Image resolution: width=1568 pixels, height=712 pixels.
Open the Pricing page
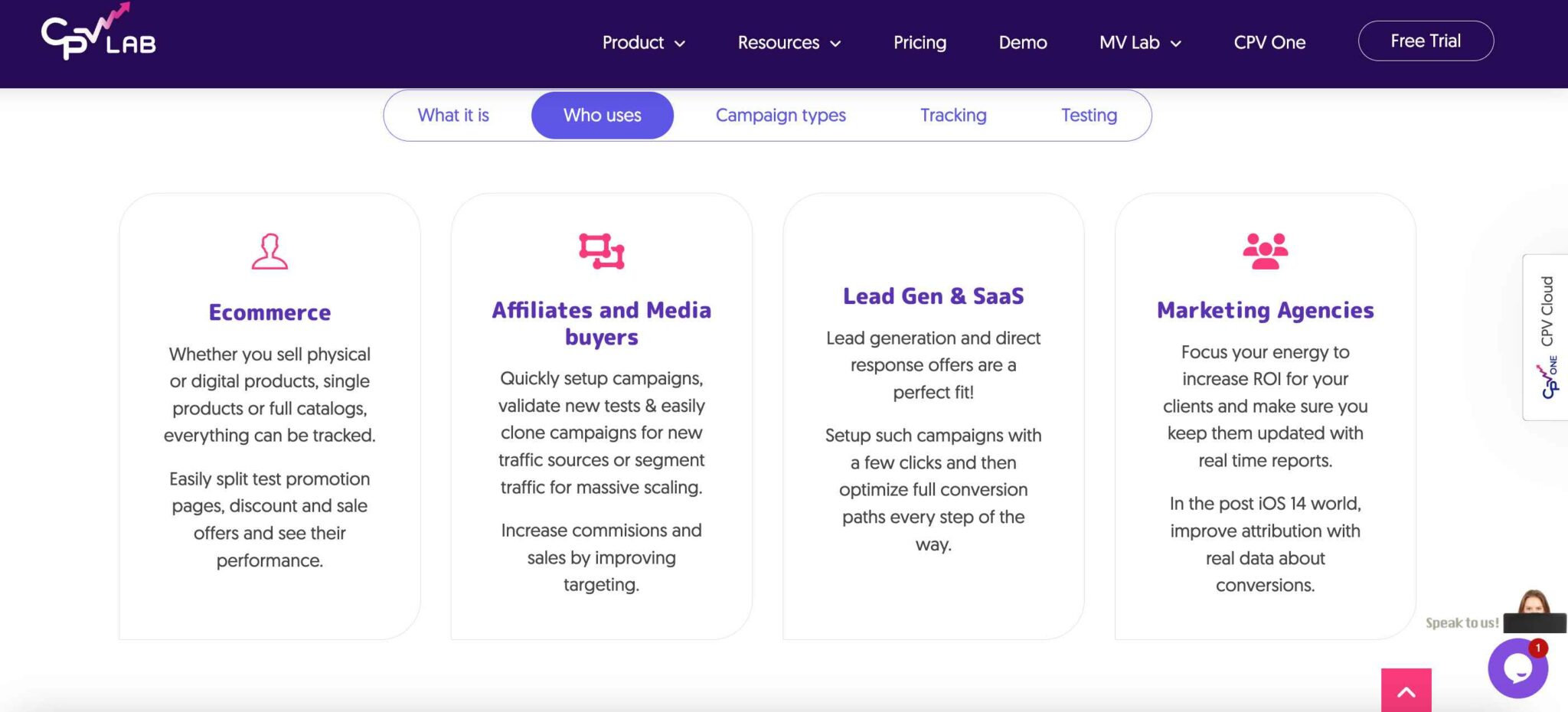pos(919,43)
